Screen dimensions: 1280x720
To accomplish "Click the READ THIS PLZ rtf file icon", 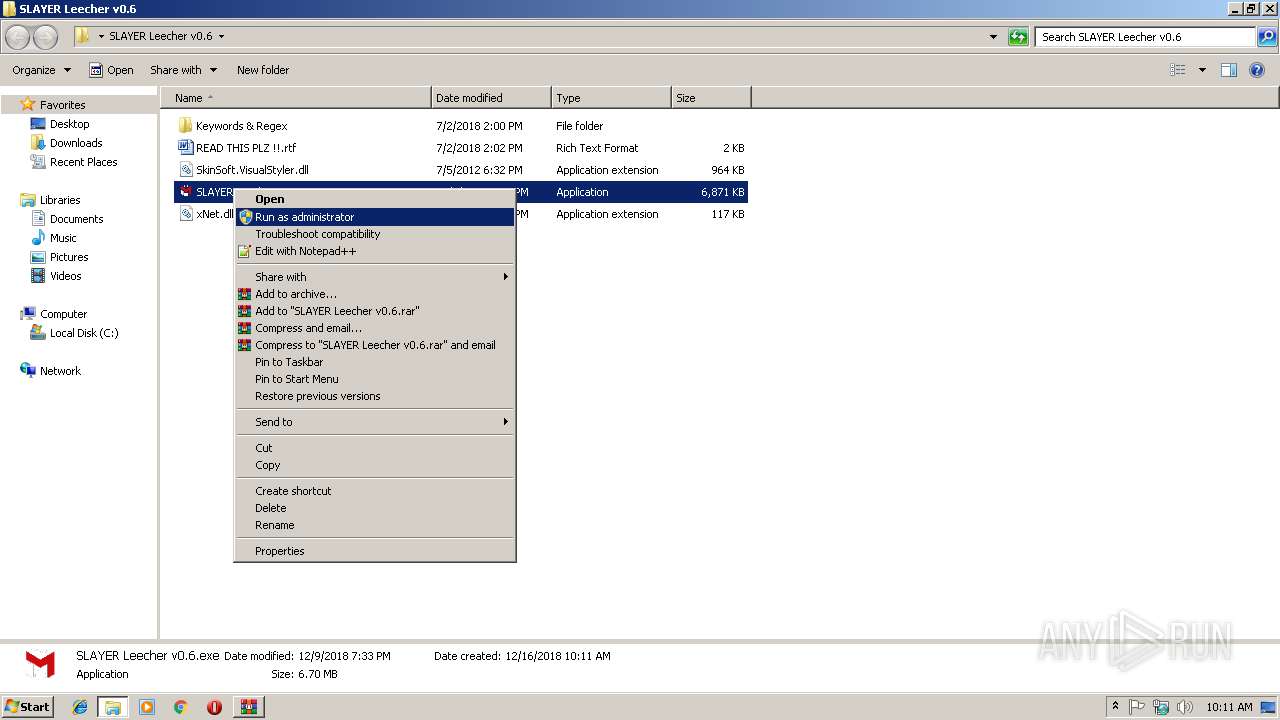I will pos(185,148).
